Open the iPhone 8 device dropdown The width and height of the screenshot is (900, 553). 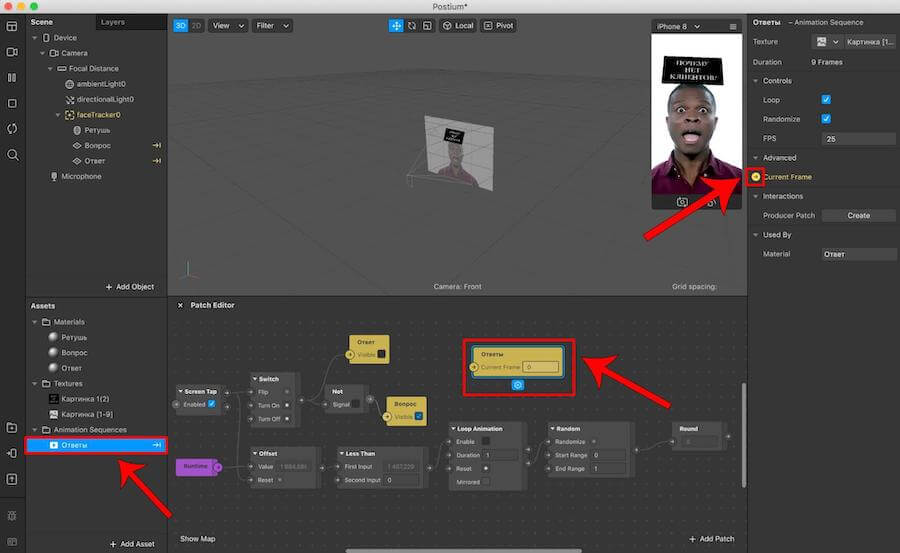pyautogui.click(x=683, y=26)
